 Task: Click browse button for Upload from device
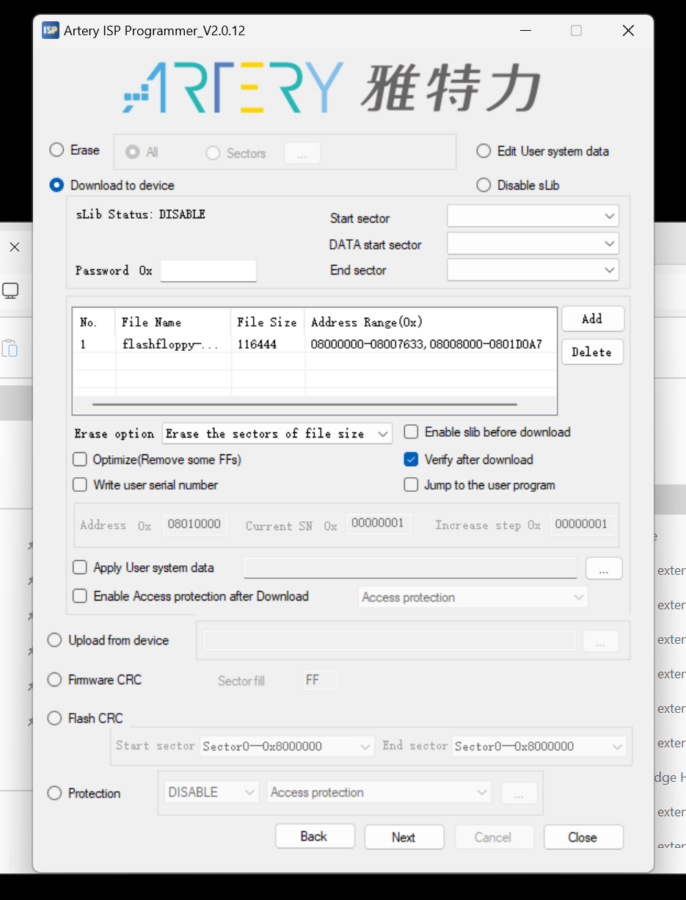coord(600,641)
